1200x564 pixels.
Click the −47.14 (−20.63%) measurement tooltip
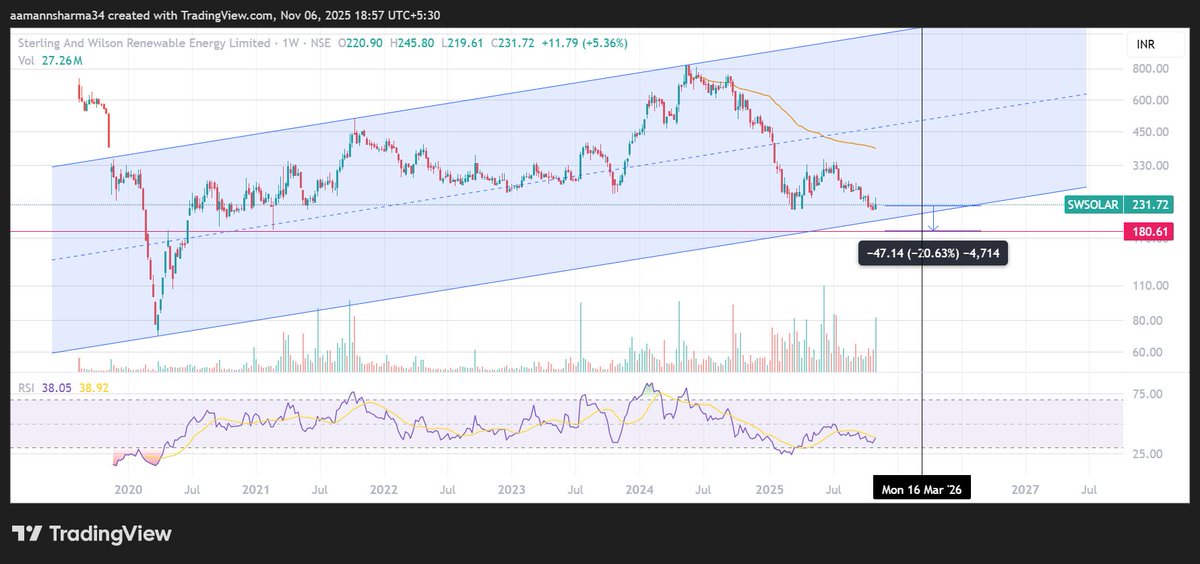pyautogui.click(x=932, y=254)
